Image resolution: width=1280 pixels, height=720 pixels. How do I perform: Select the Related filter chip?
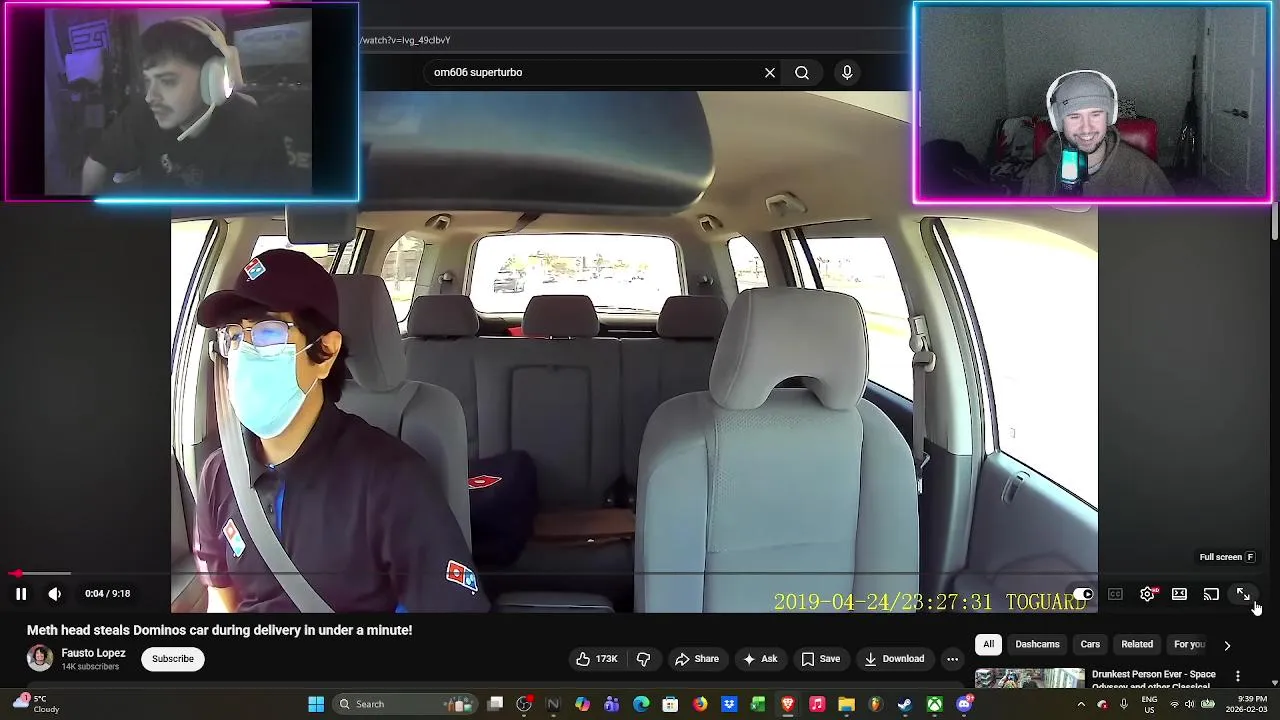(x=1137, y=645)
